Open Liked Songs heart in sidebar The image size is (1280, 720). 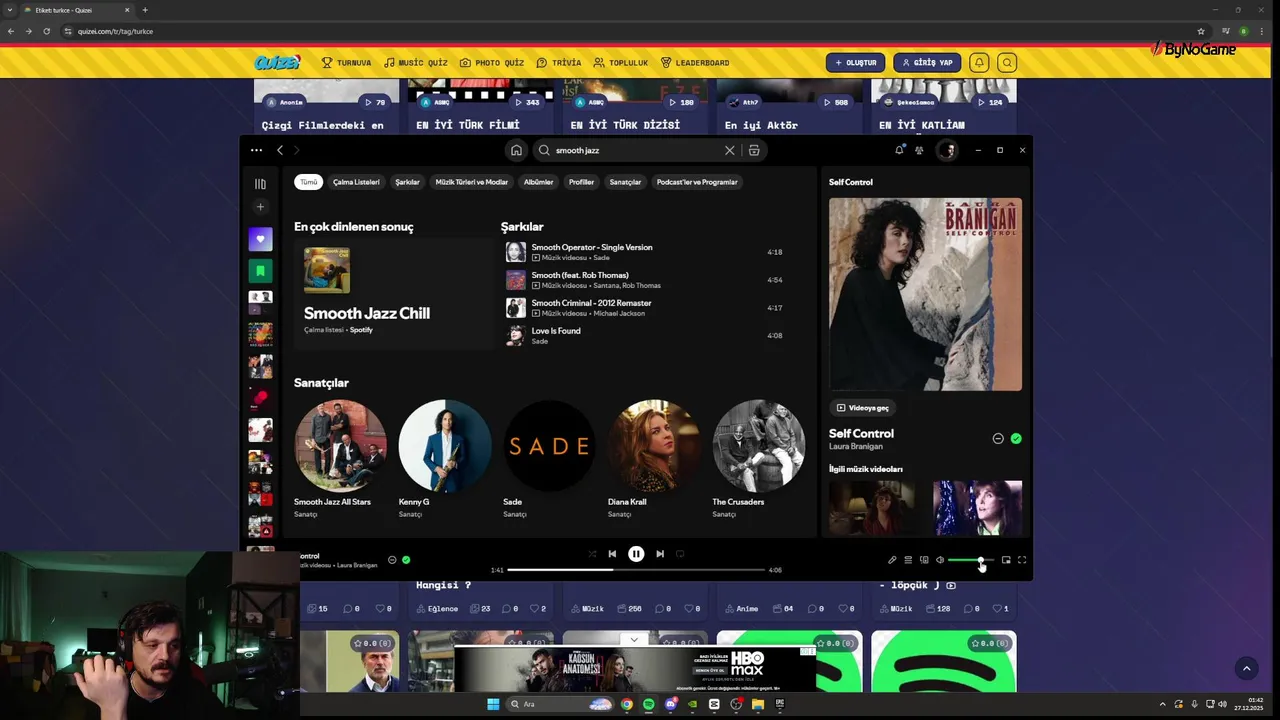[x=260, y=239]
